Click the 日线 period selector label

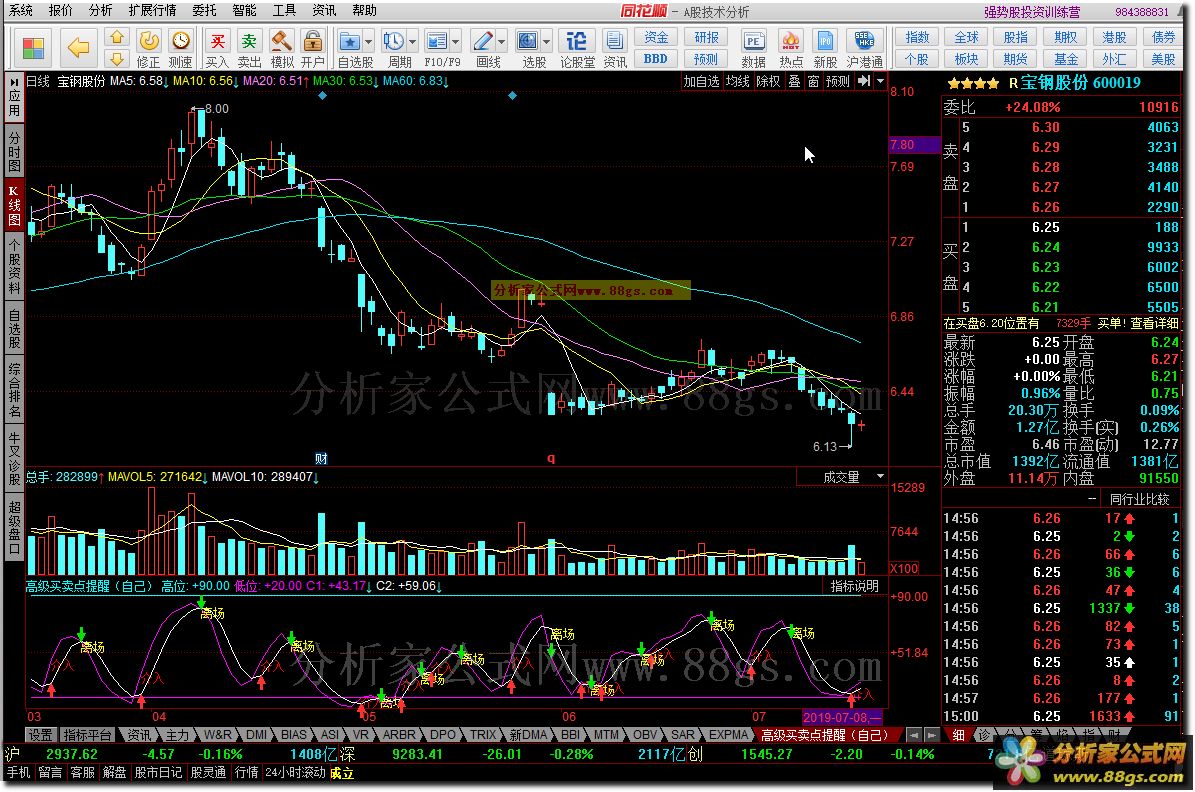point(38,81)
